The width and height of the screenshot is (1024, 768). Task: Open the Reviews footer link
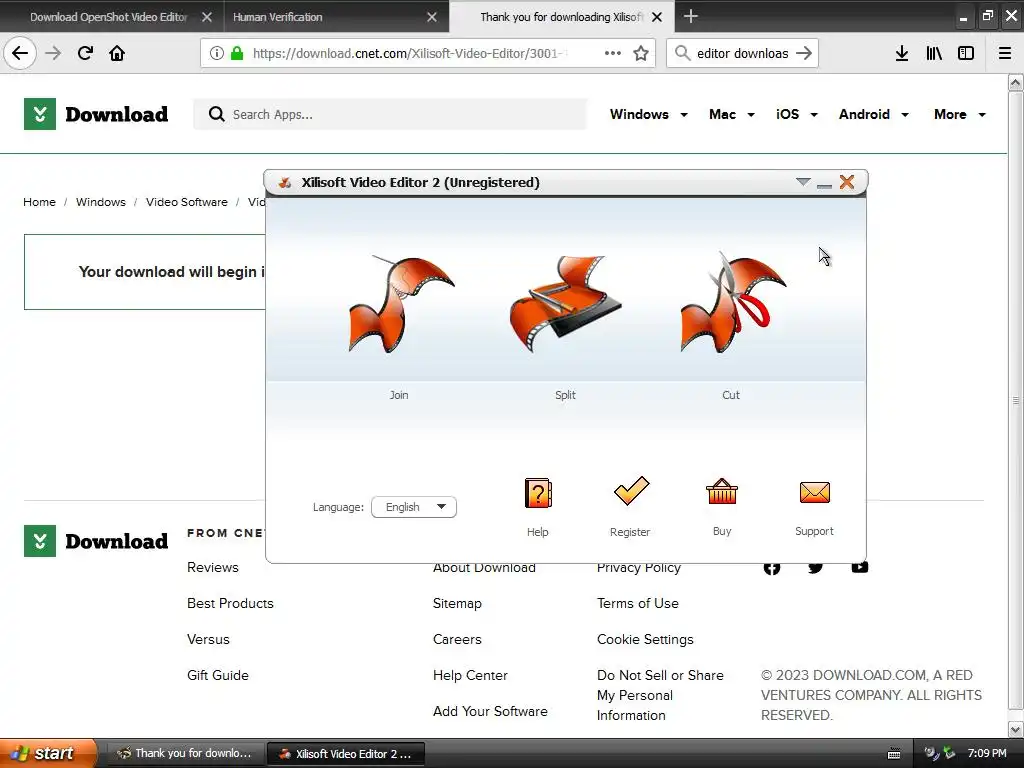tap(213, 567)
